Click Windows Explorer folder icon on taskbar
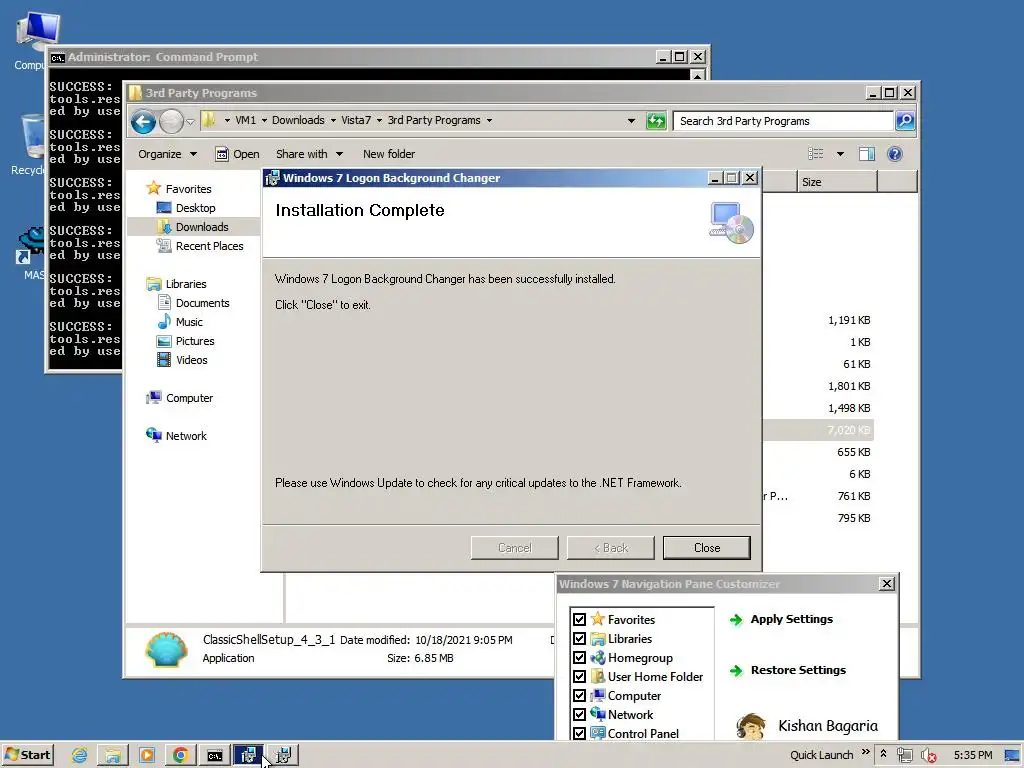The image size is (1024, 768). tap(112, 756)
